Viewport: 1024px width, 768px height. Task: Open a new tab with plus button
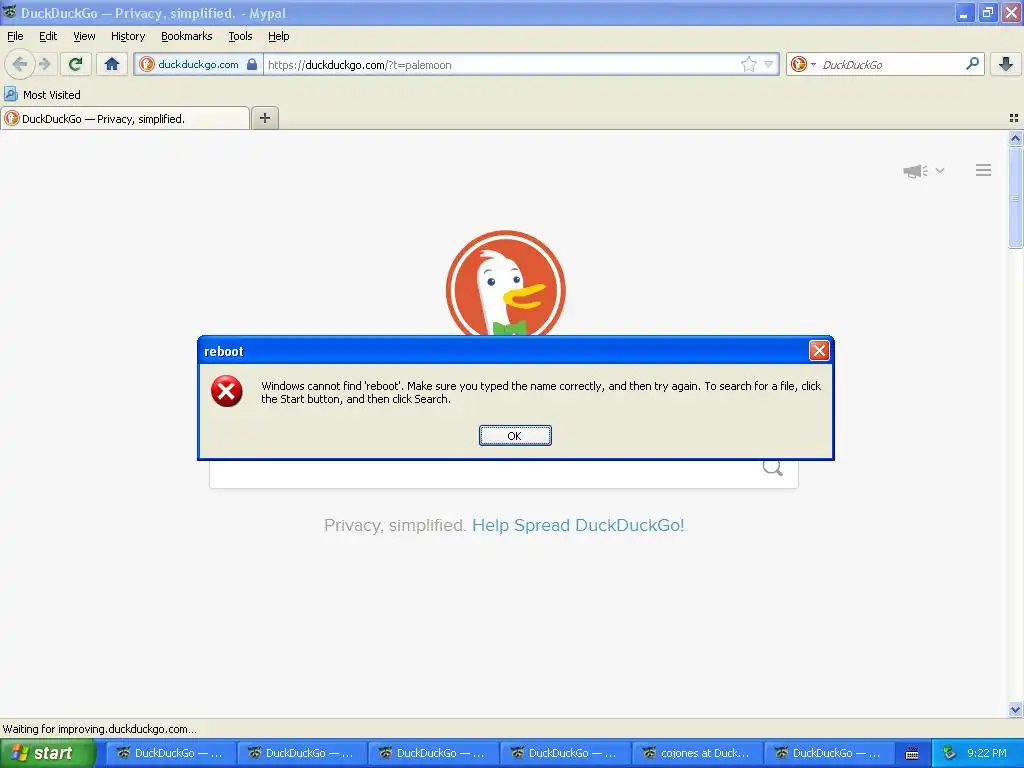click(264, 118)
